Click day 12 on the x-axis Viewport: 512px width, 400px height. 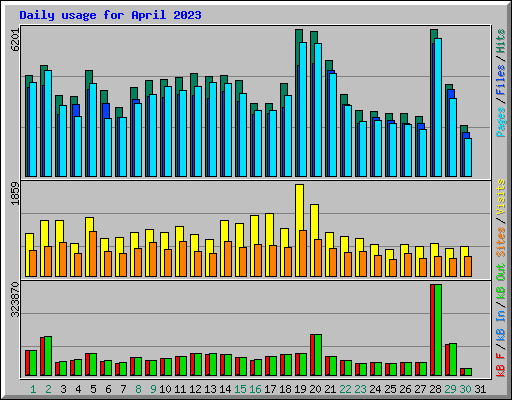(x=195, y=389)
